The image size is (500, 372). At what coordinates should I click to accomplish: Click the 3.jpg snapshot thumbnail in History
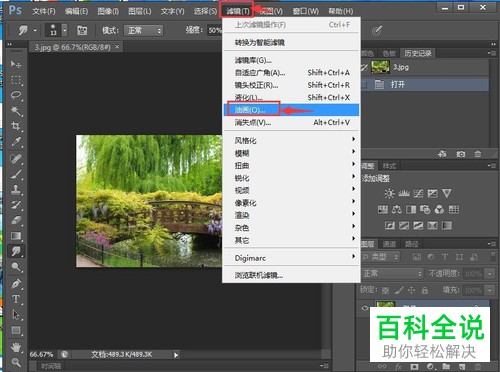pos(380,67)
